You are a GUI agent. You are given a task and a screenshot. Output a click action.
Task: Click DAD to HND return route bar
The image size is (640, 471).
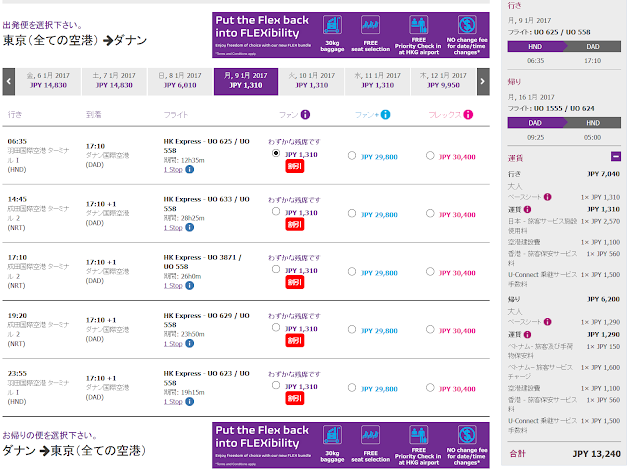pos(564,123)
